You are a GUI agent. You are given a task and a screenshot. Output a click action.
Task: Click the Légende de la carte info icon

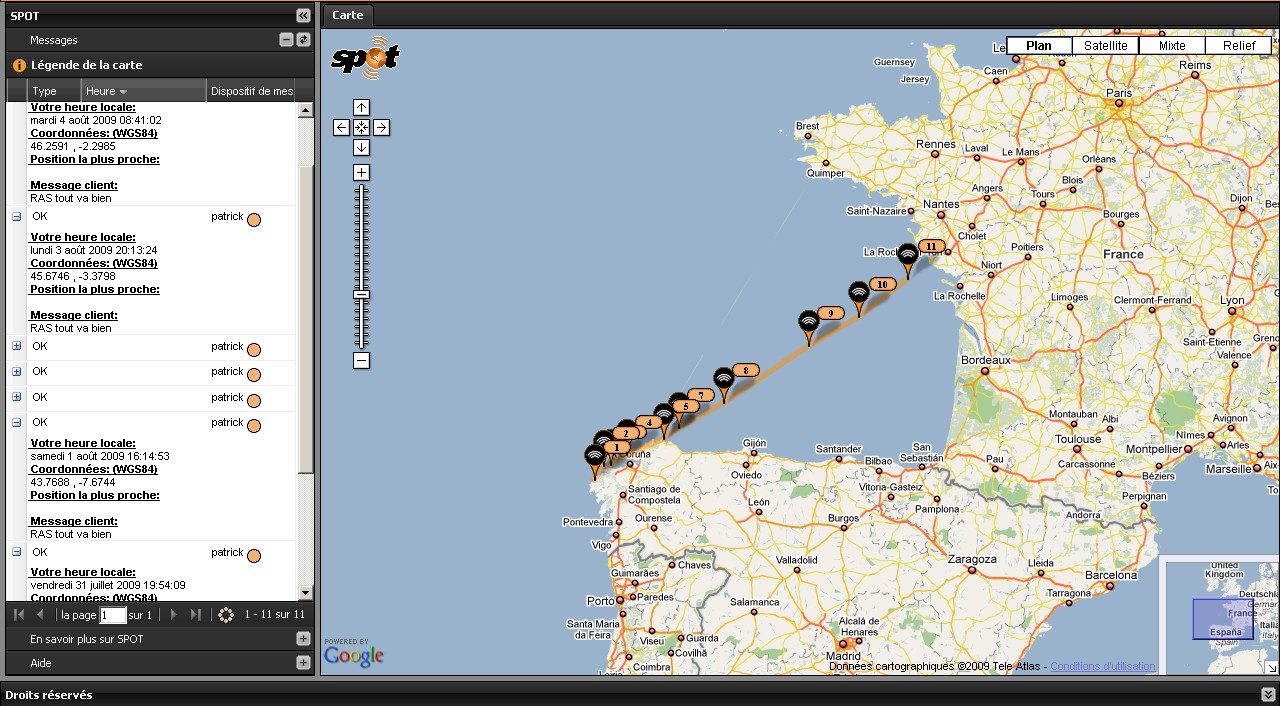[18, 65]
